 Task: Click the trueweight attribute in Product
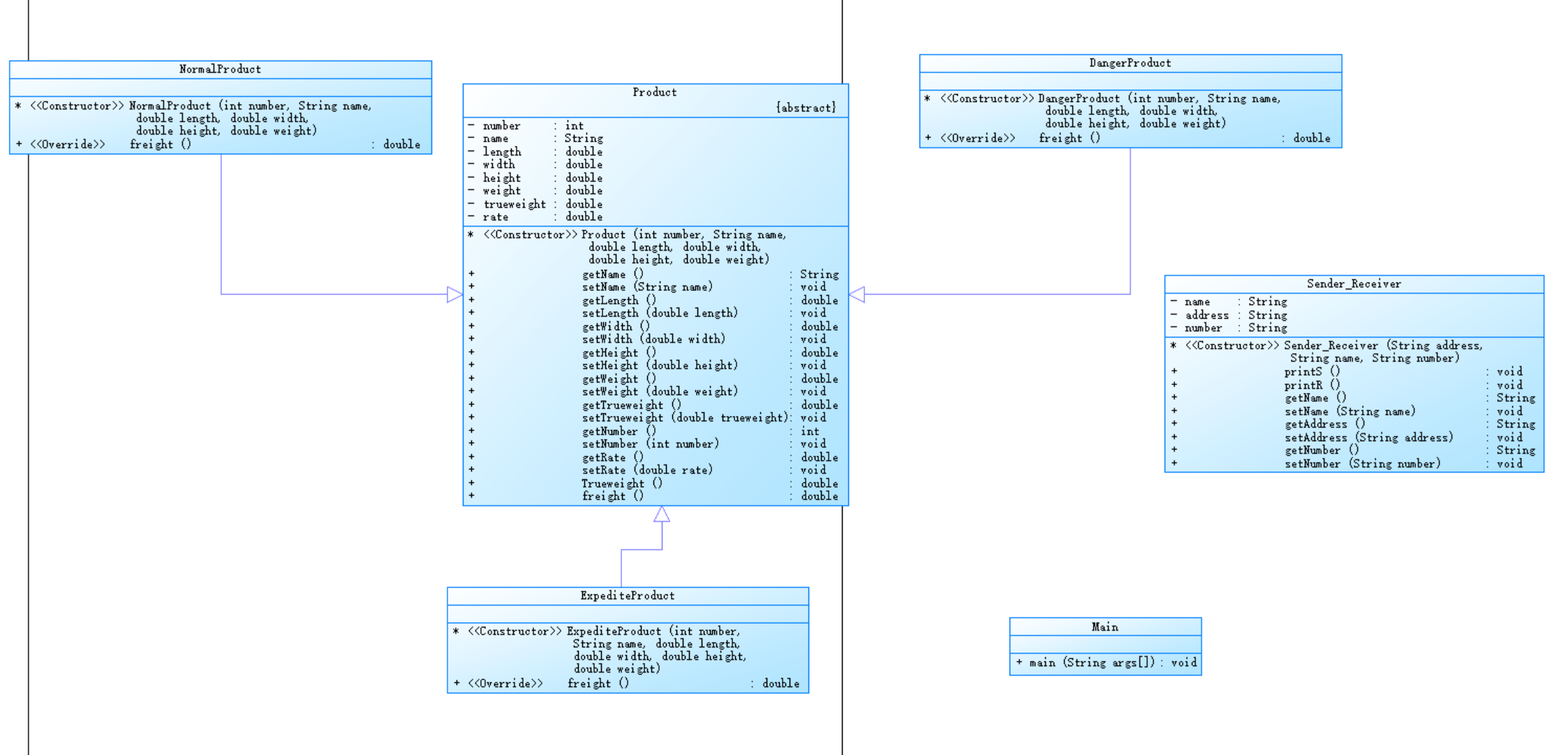[515, 204]
